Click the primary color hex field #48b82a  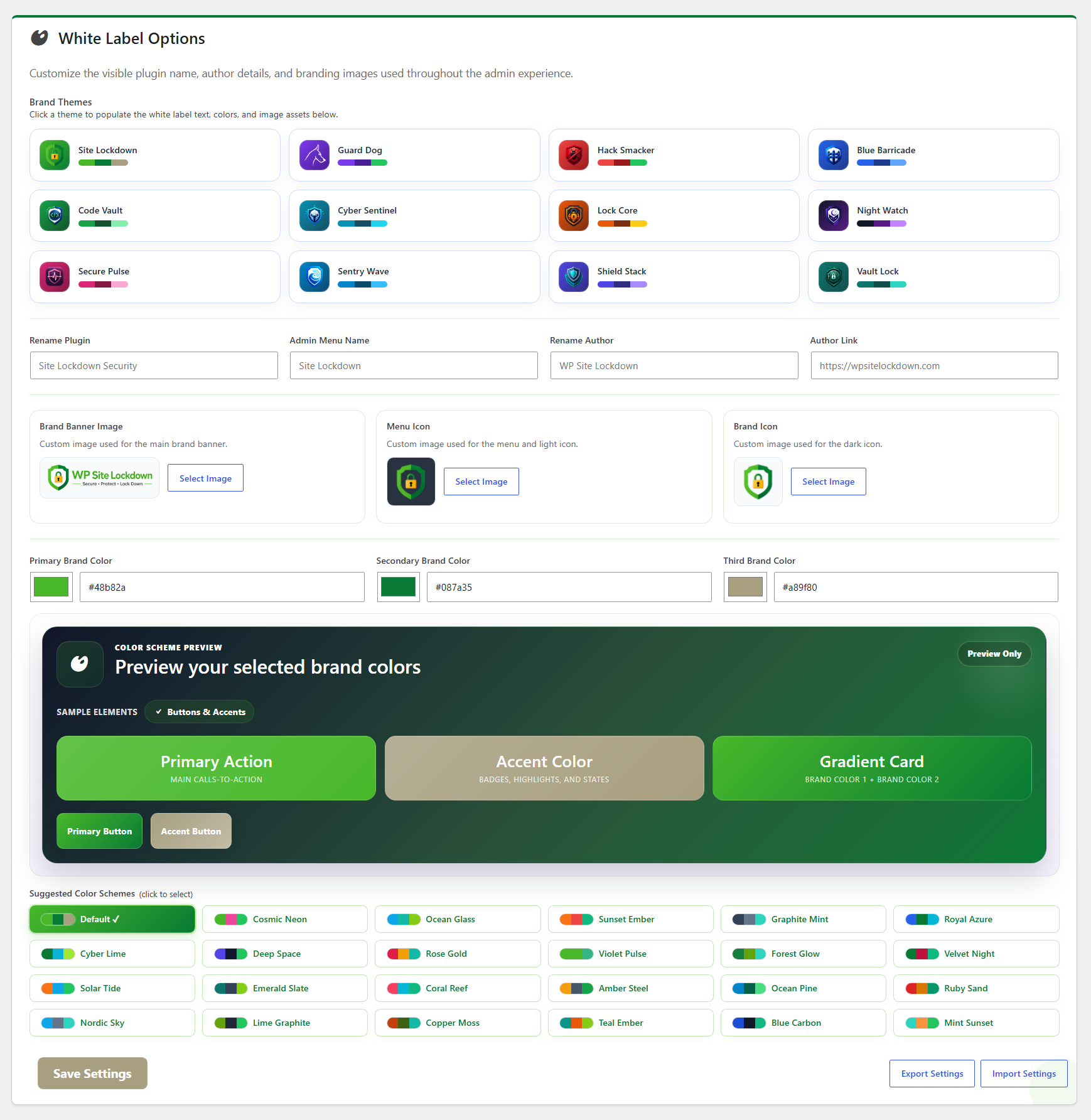222,587
